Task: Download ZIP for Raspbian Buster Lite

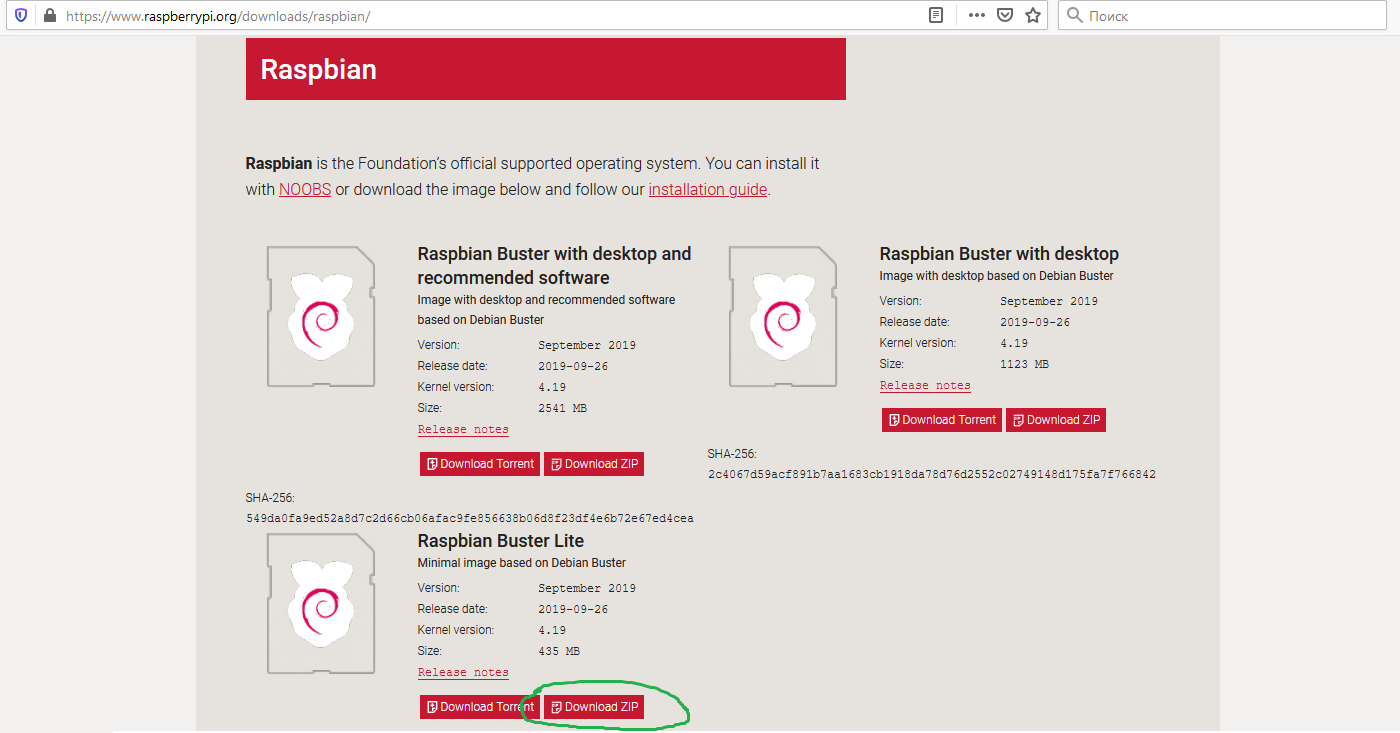Action: 594,707
